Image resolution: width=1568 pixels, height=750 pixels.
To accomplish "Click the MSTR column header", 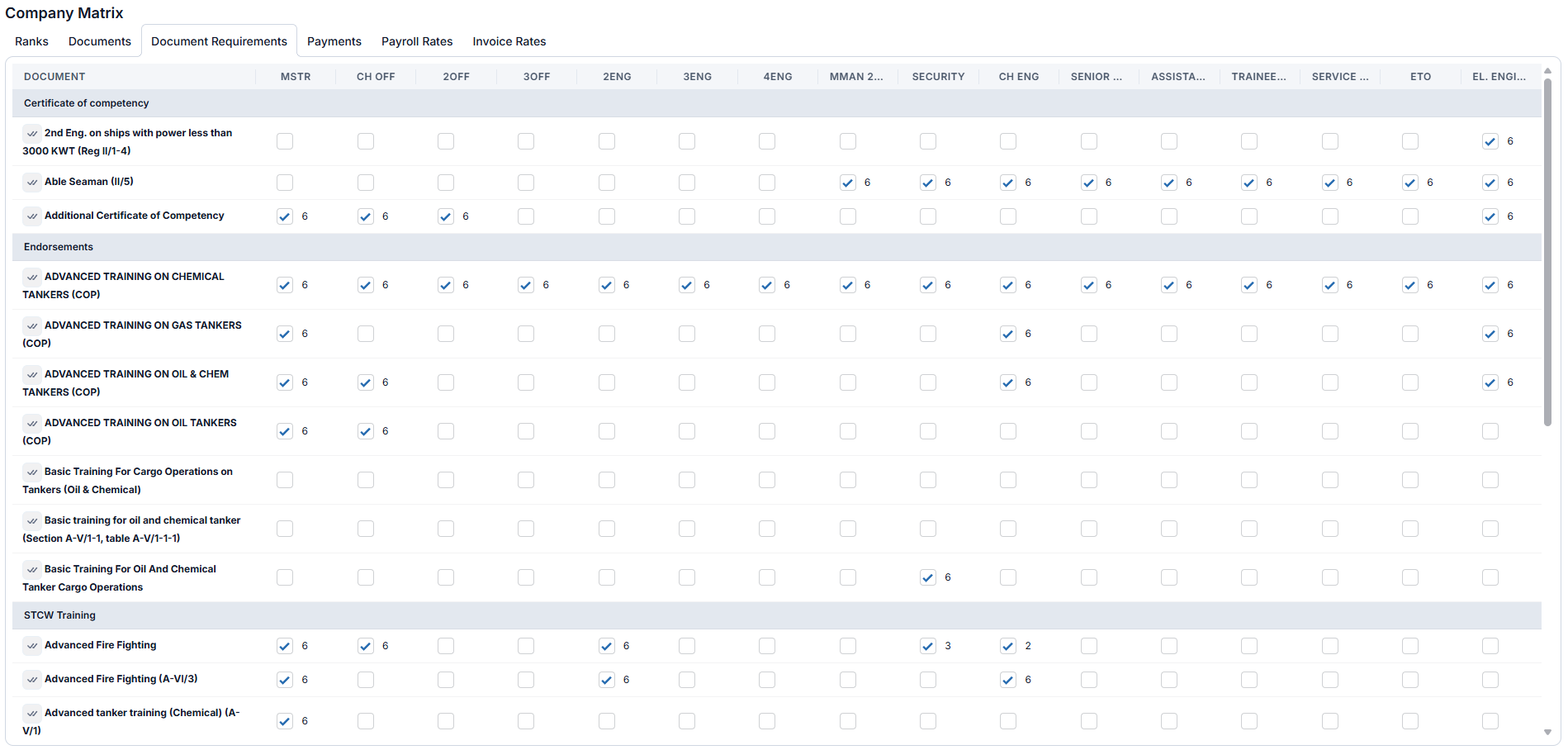I will (296, 77).
